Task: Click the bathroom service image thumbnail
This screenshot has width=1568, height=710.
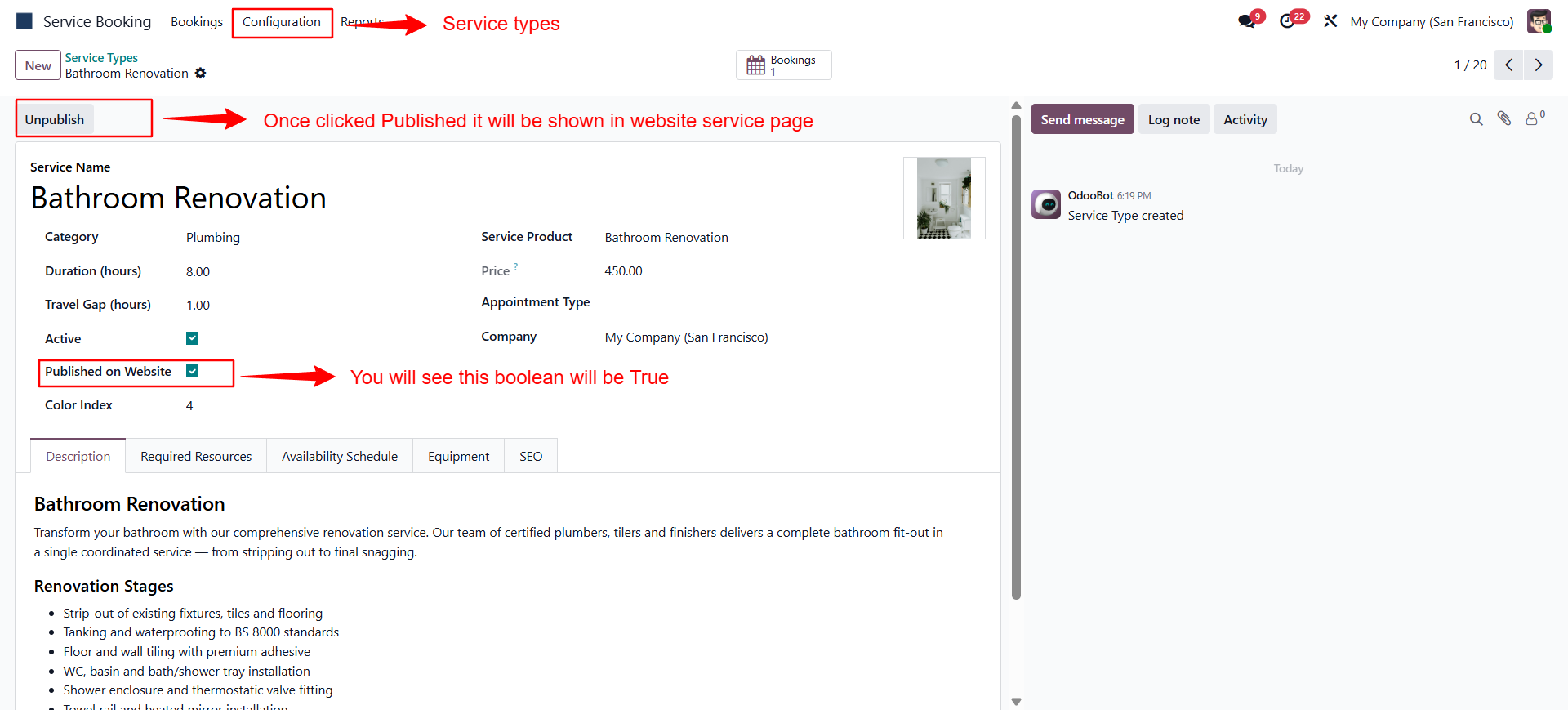Action: click(944, 198)
